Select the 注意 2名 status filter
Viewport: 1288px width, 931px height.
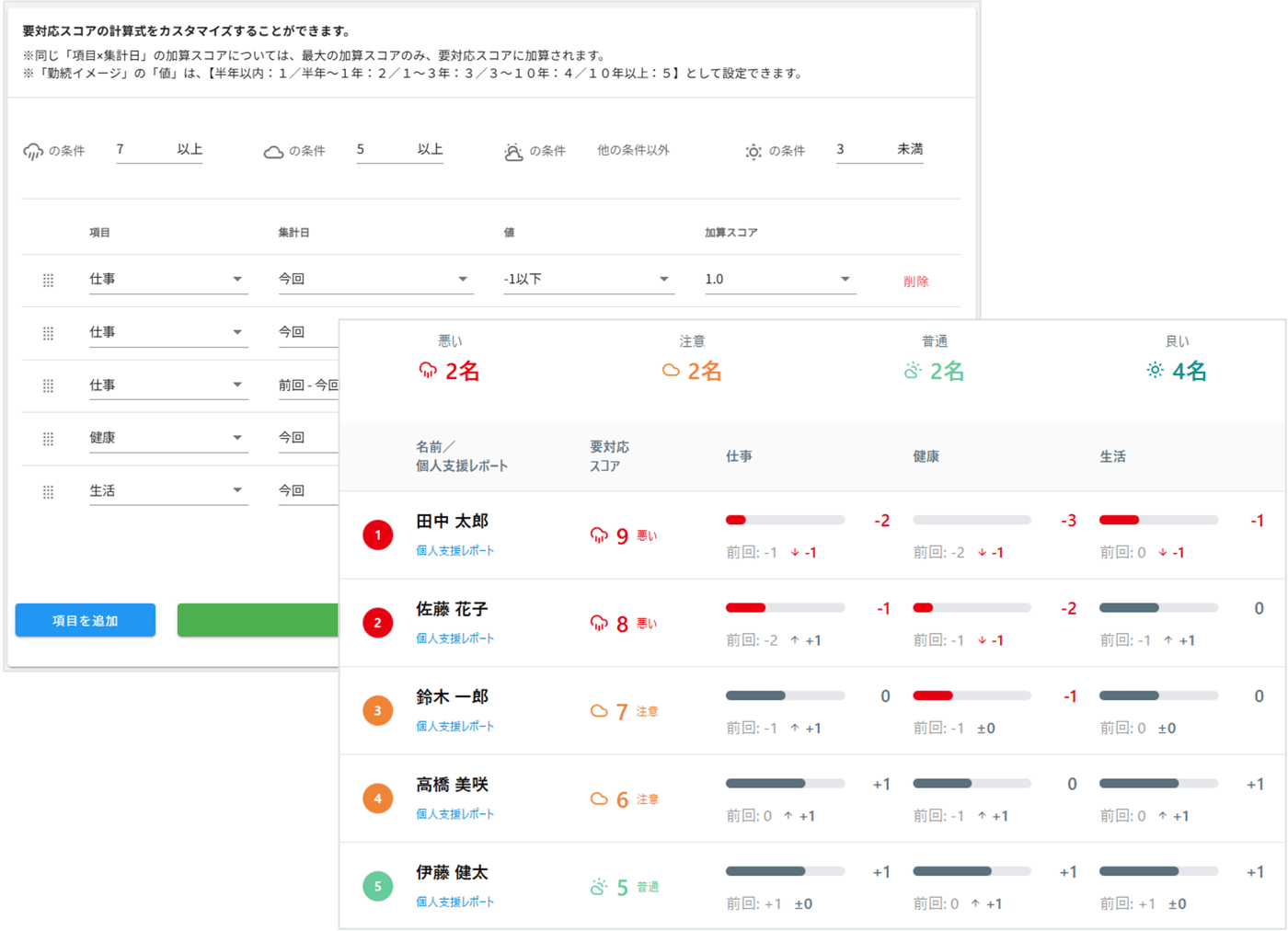pos(692,359)
